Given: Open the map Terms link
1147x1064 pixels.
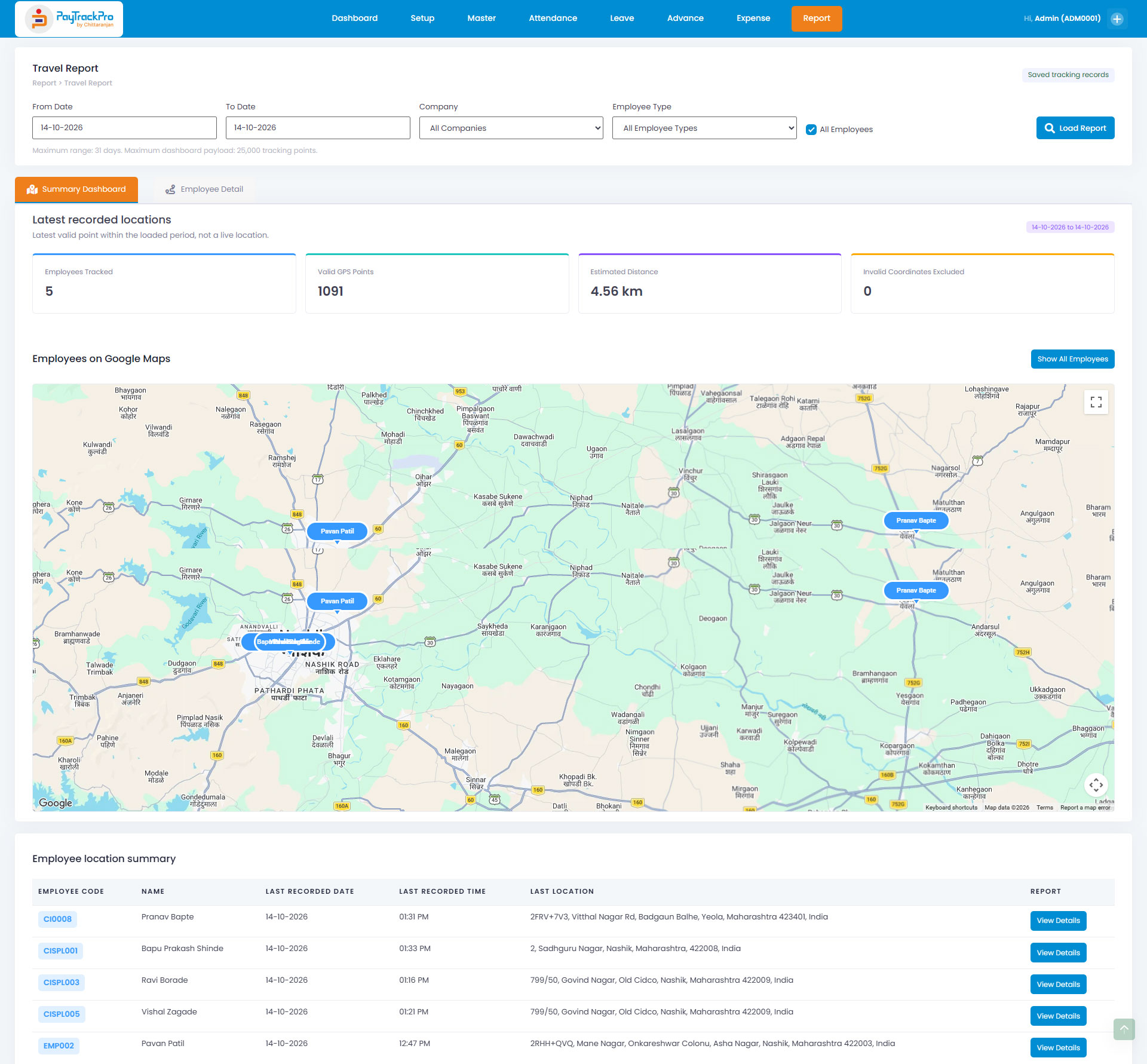Looking at the screenshot, I should click(x=1045, y=808).
